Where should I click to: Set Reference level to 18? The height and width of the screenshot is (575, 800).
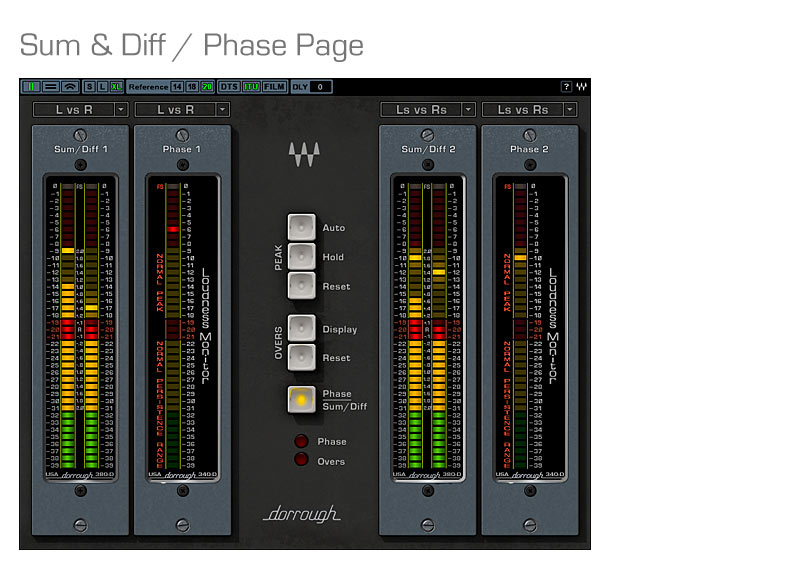tap(192, 87)
